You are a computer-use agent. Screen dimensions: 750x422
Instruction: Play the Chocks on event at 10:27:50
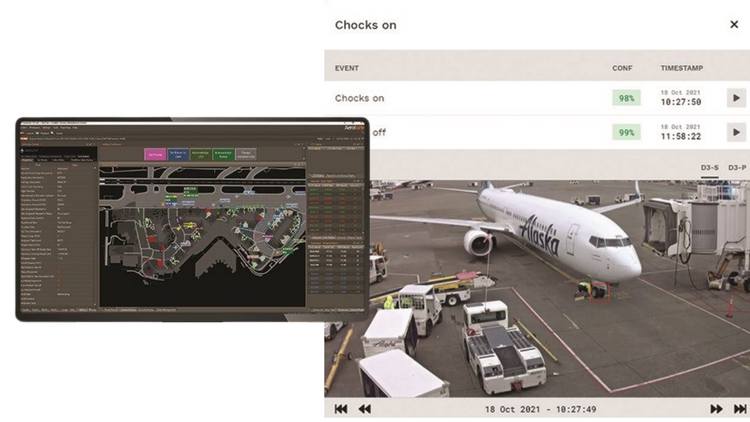pos(736,98)
